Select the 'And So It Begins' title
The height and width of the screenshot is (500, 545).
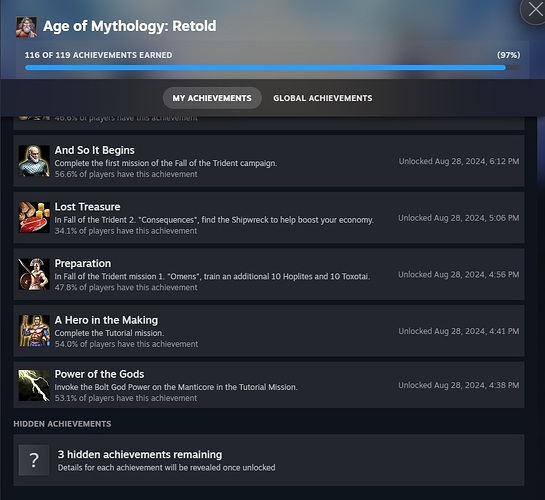point(95,150)
